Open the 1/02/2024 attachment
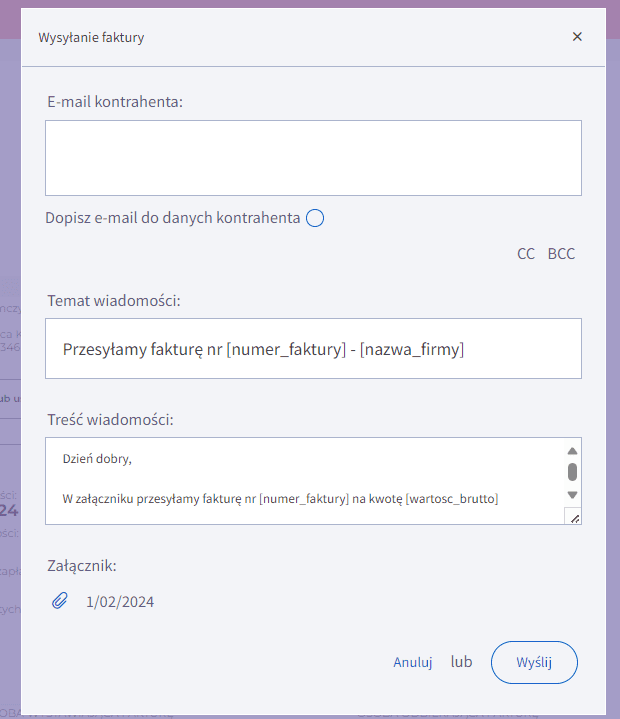Screen dimensions: 620x719 [120, 602]
